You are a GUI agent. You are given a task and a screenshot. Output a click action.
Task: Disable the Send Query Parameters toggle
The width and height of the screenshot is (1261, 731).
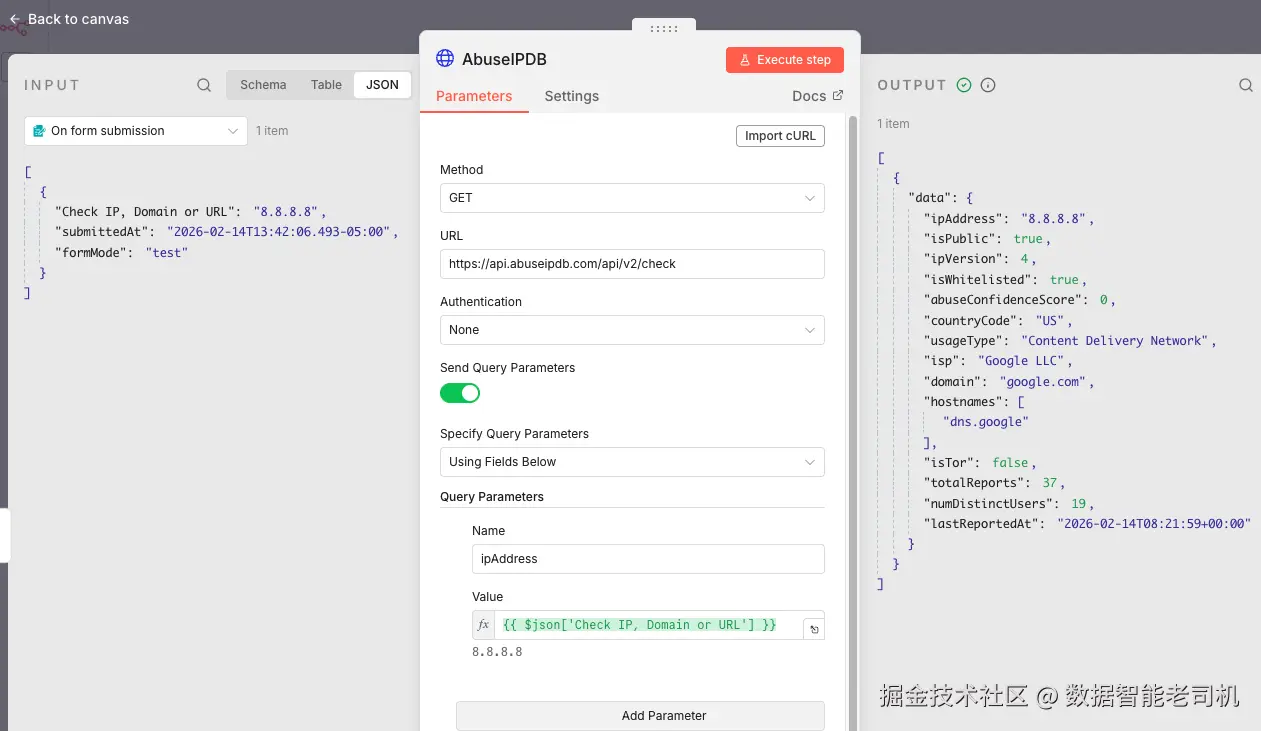pos(460,393)
